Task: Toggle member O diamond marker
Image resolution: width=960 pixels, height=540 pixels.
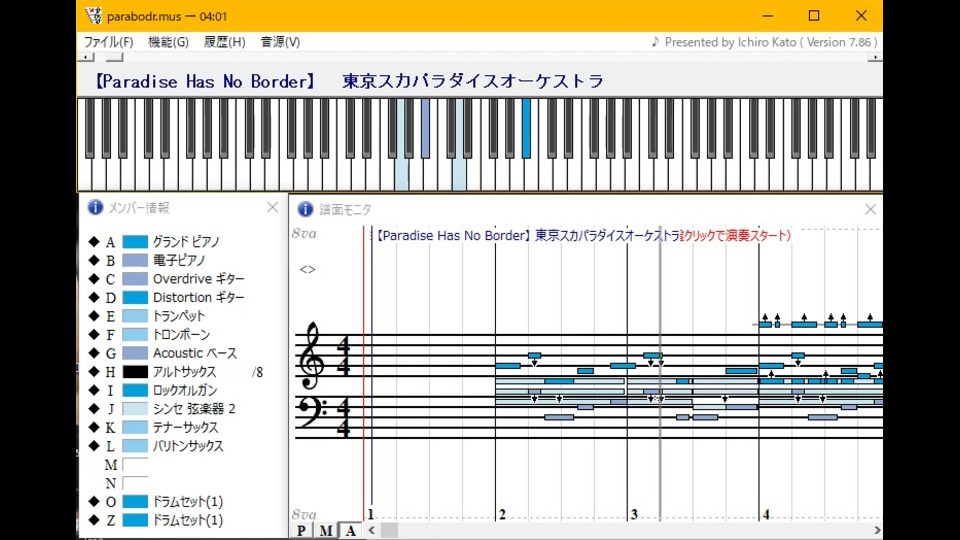Action: point(94,501)
